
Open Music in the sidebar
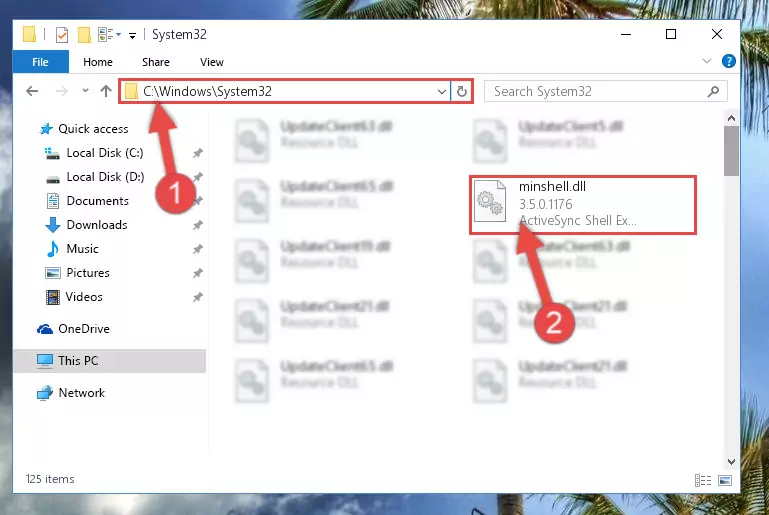point(82,249)
